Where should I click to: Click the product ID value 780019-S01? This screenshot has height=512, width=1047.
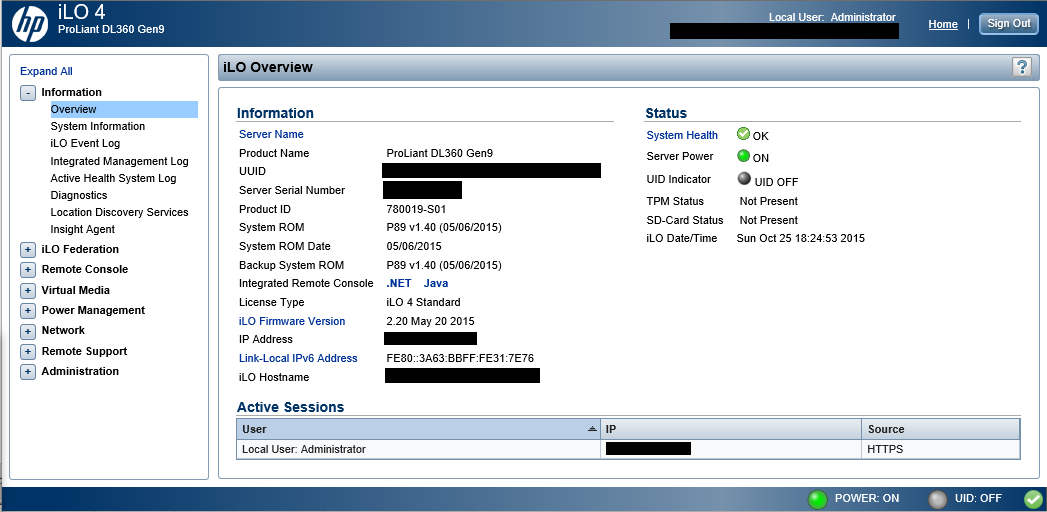click(416, 209)
